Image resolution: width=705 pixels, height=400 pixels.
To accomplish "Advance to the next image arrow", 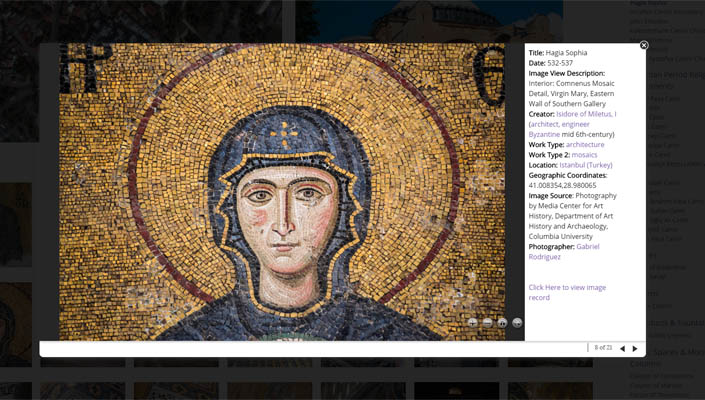I will [635, 348].
